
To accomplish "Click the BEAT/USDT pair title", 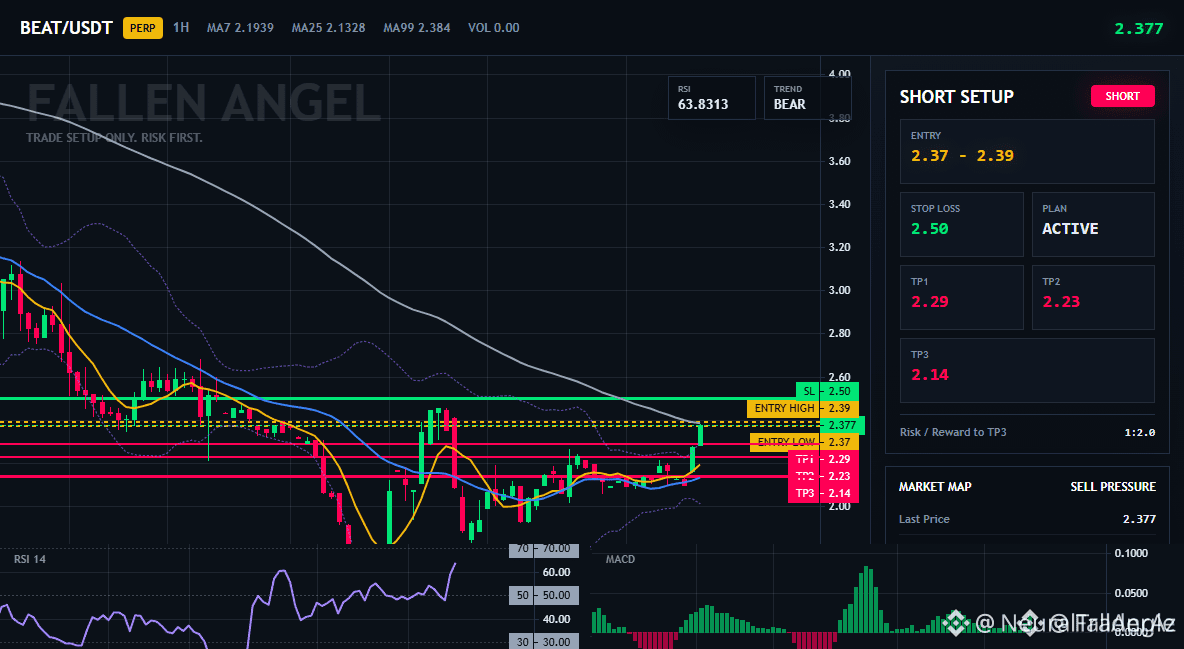I will click(66, 28).
